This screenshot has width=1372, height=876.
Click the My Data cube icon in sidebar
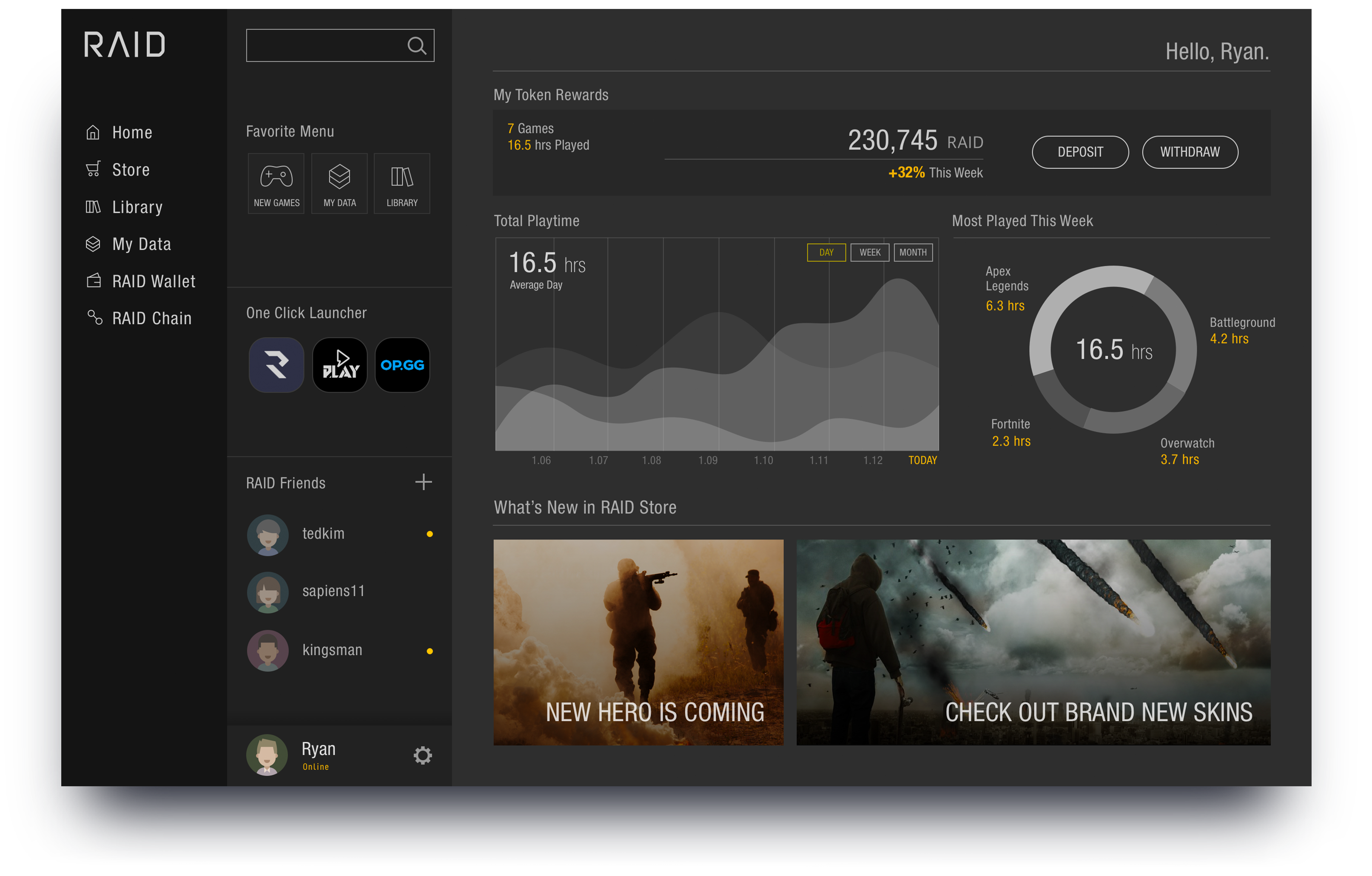[93, 244]
